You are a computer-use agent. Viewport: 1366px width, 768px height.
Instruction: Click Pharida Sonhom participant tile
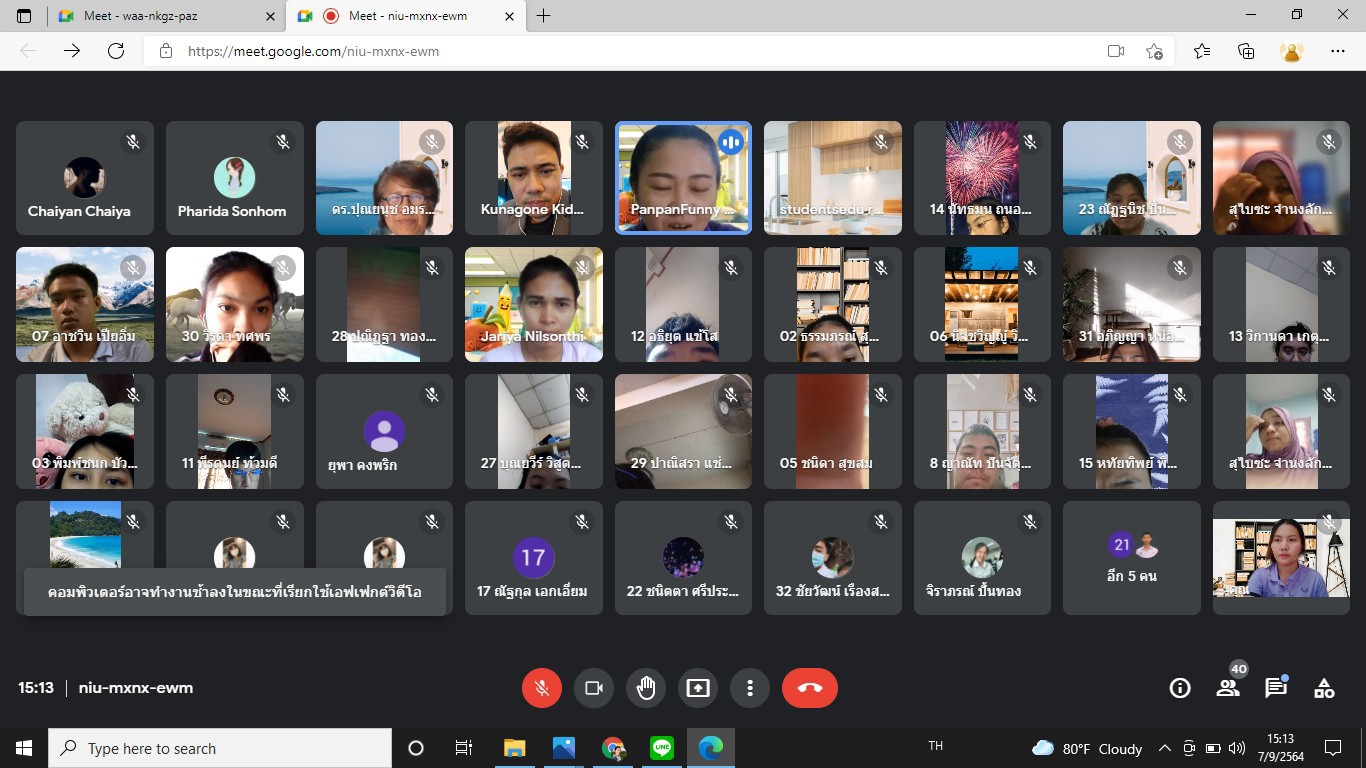235,178
